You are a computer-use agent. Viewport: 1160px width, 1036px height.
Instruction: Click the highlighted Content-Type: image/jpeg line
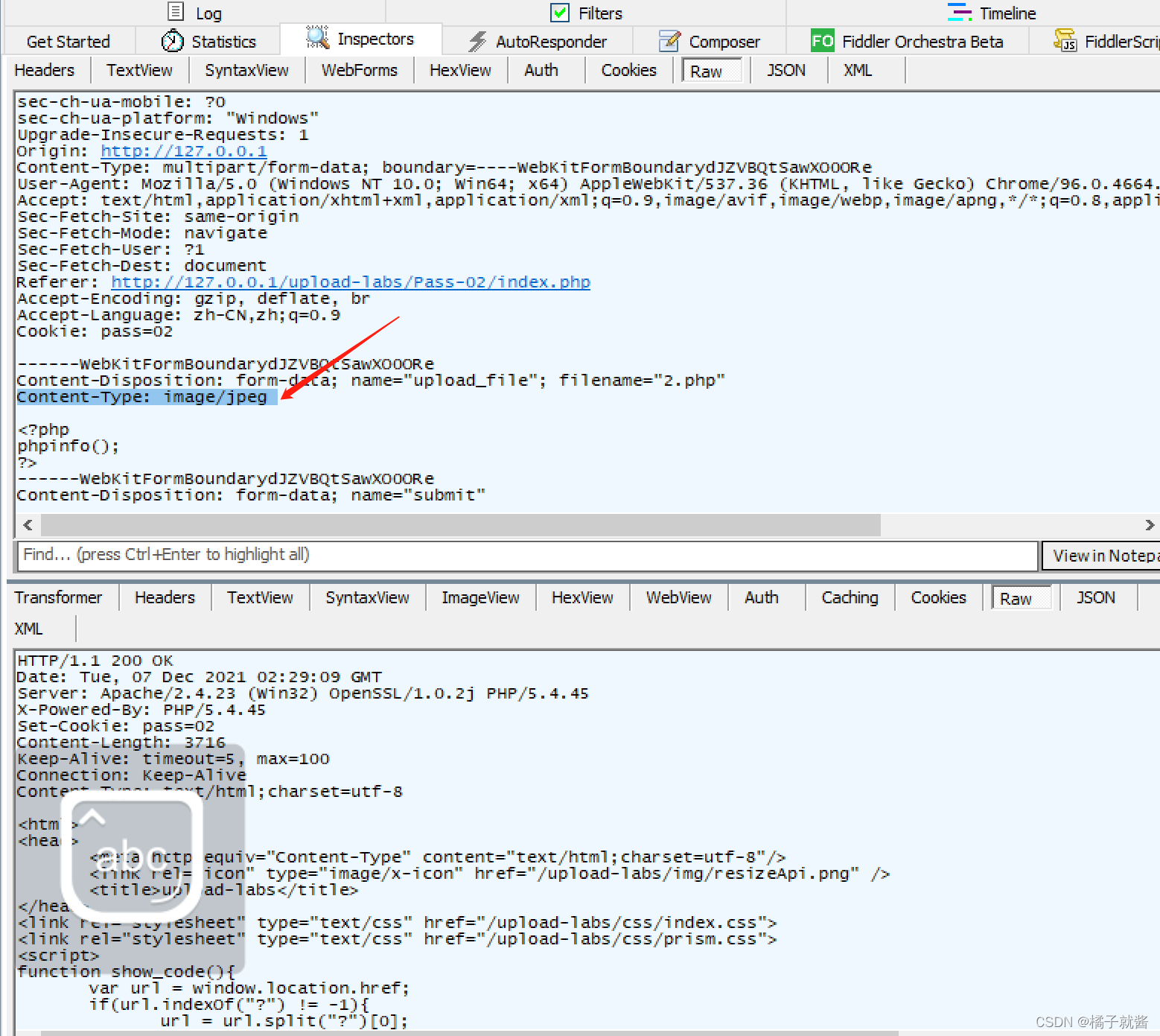[x=147, y=397]
